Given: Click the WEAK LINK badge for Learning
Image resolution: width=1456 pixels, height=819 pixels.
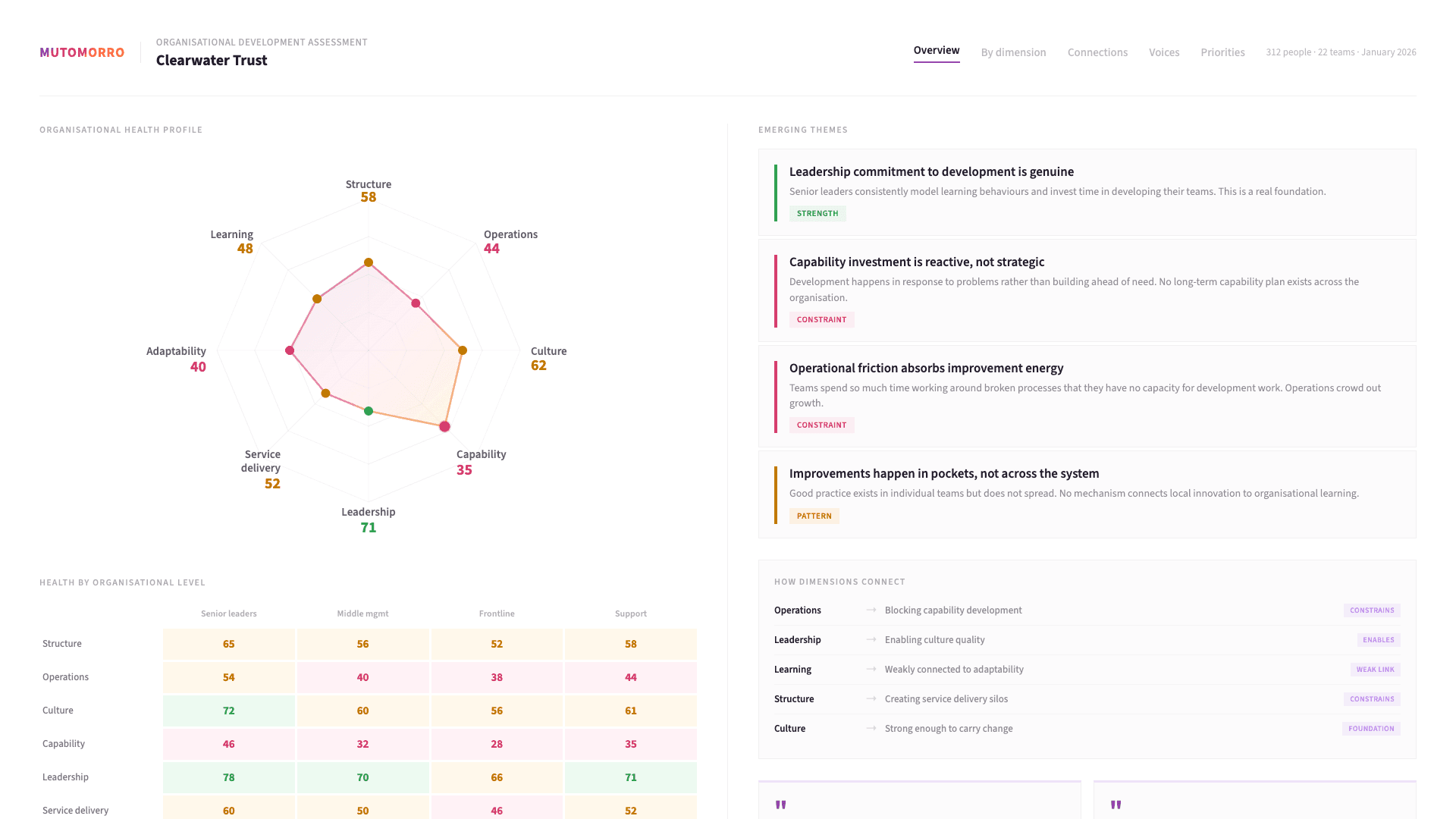Looking at the screenshot, I should 1375,670.
